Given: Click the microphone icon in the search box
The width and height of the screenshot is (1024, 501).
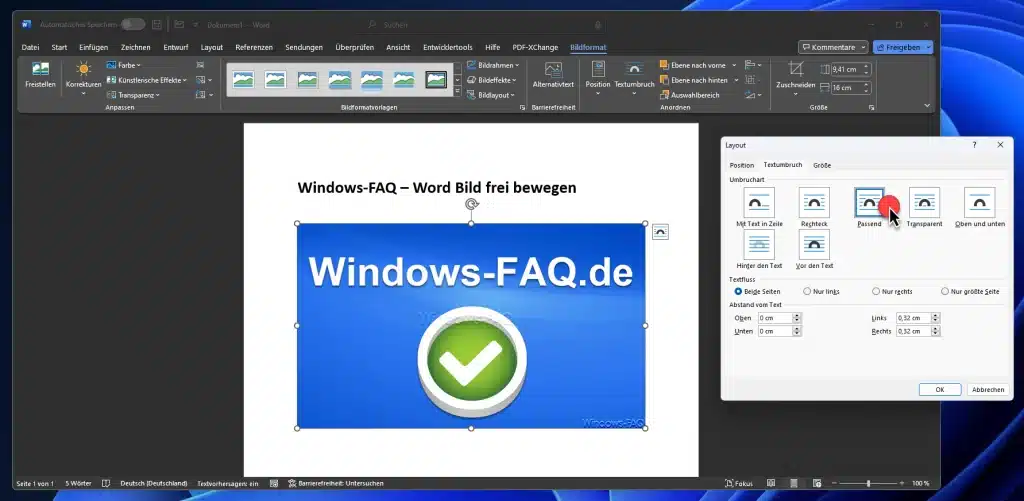Looking at the screenshot, I should [x=598, y=25].
